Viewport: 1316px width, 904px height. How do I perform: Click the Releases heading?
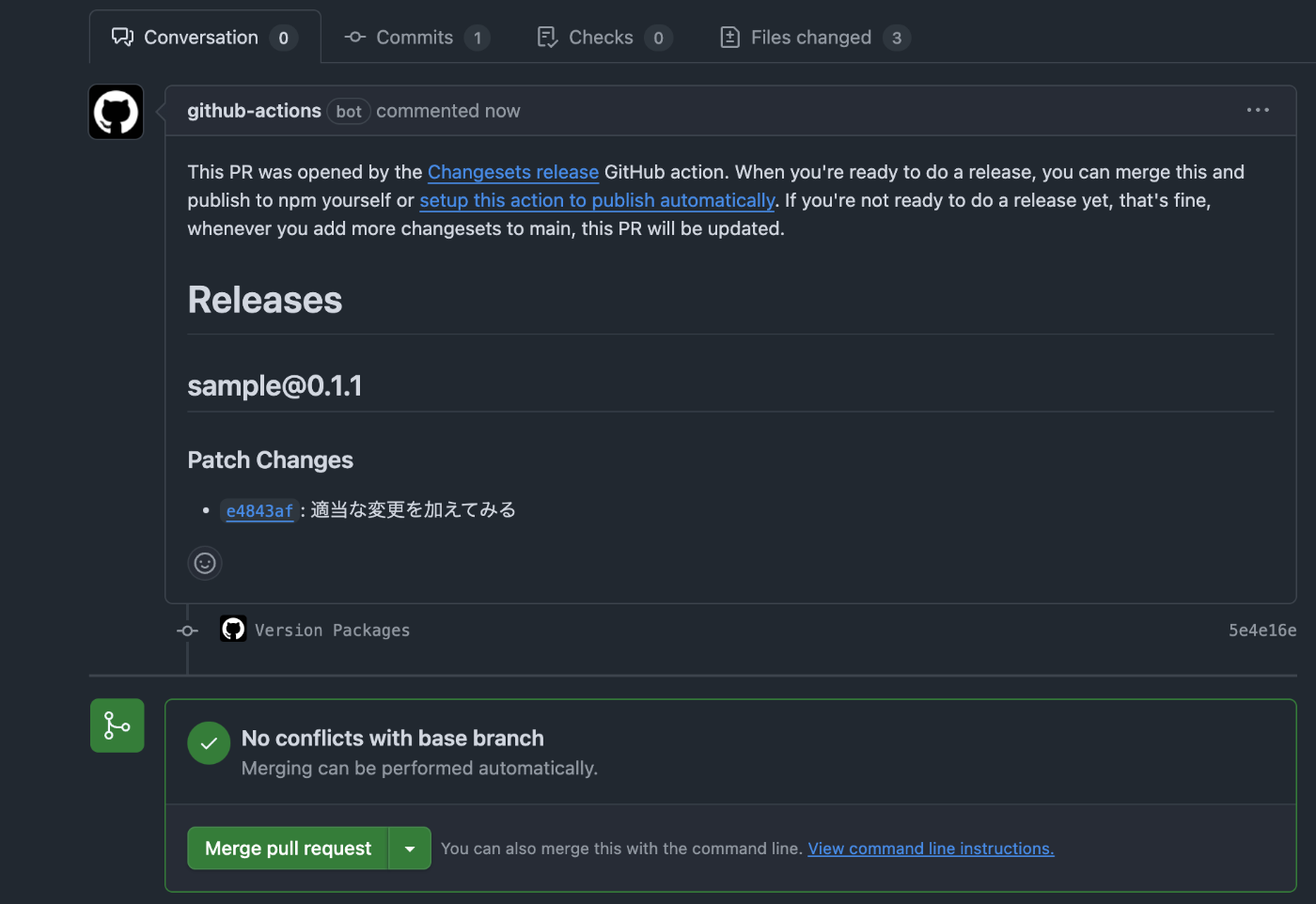click(x=265, y=300)
